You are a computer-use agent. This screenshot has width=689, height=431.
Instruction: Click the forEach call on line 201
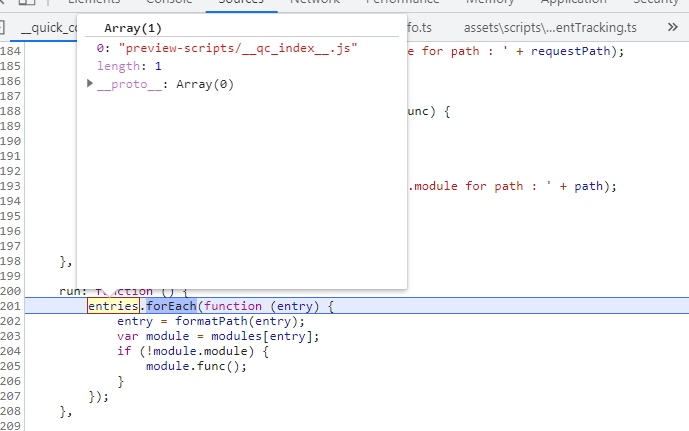coord(171,306)
